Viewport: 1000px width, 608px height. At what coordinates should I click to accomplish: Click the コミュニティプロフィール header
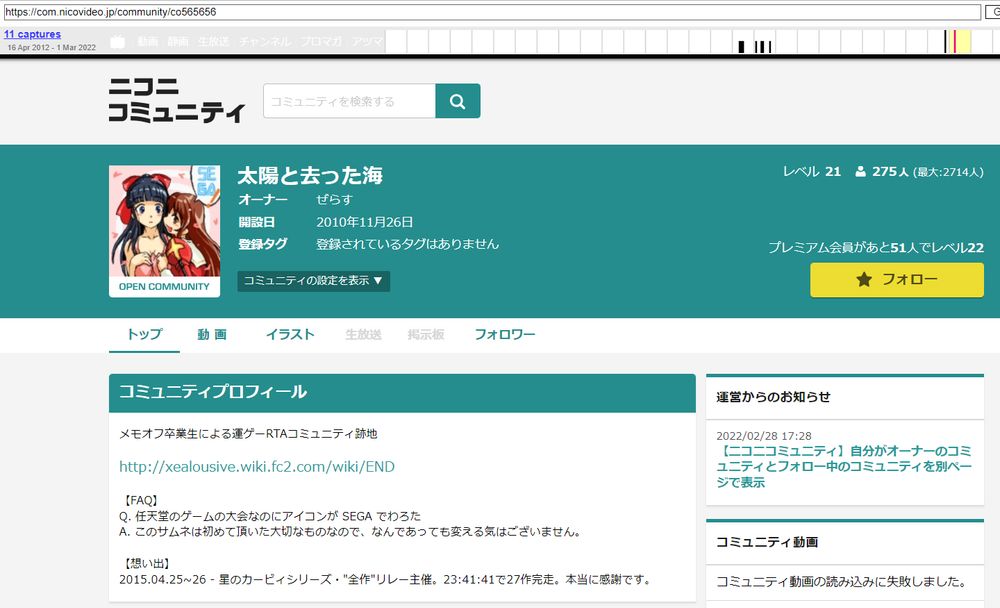[x=402, y=392]
